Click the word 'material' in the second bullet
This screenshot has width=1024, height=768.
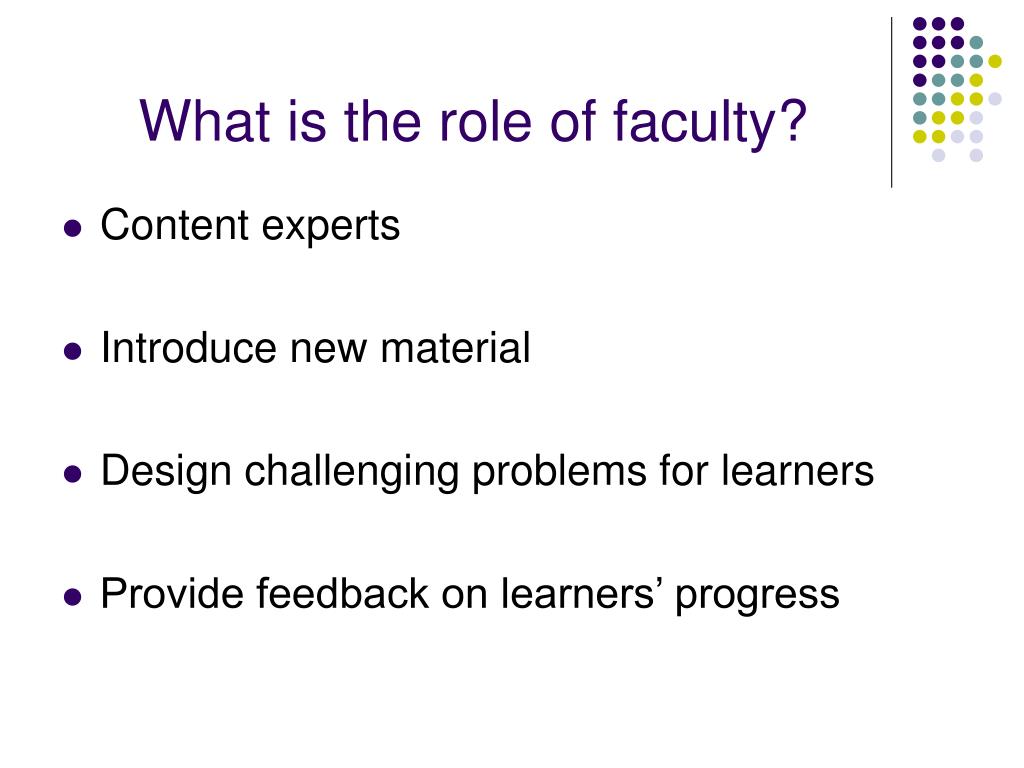pos(455,347)
